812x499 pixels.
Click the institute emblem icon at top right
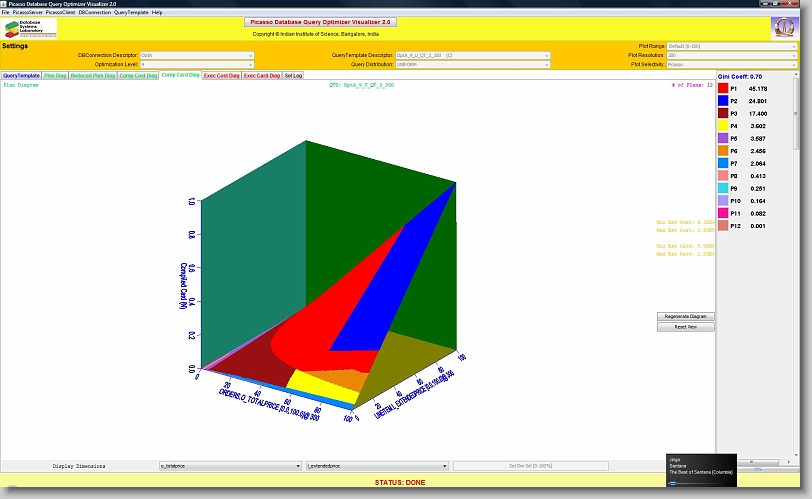(782, 28)
